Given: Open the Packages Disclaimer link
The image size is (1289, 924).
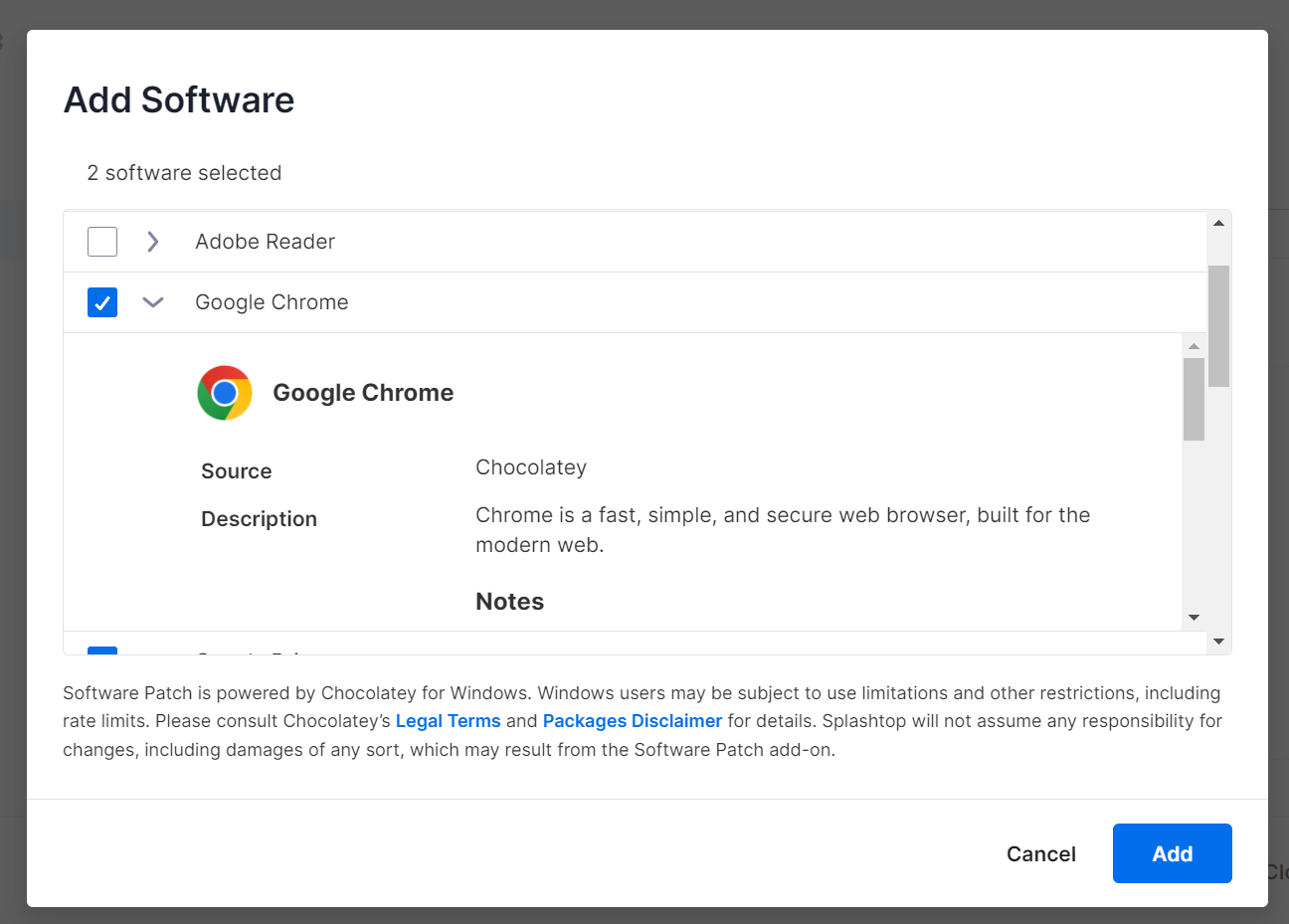Looking at the screenshot, I should coord(633,720).
